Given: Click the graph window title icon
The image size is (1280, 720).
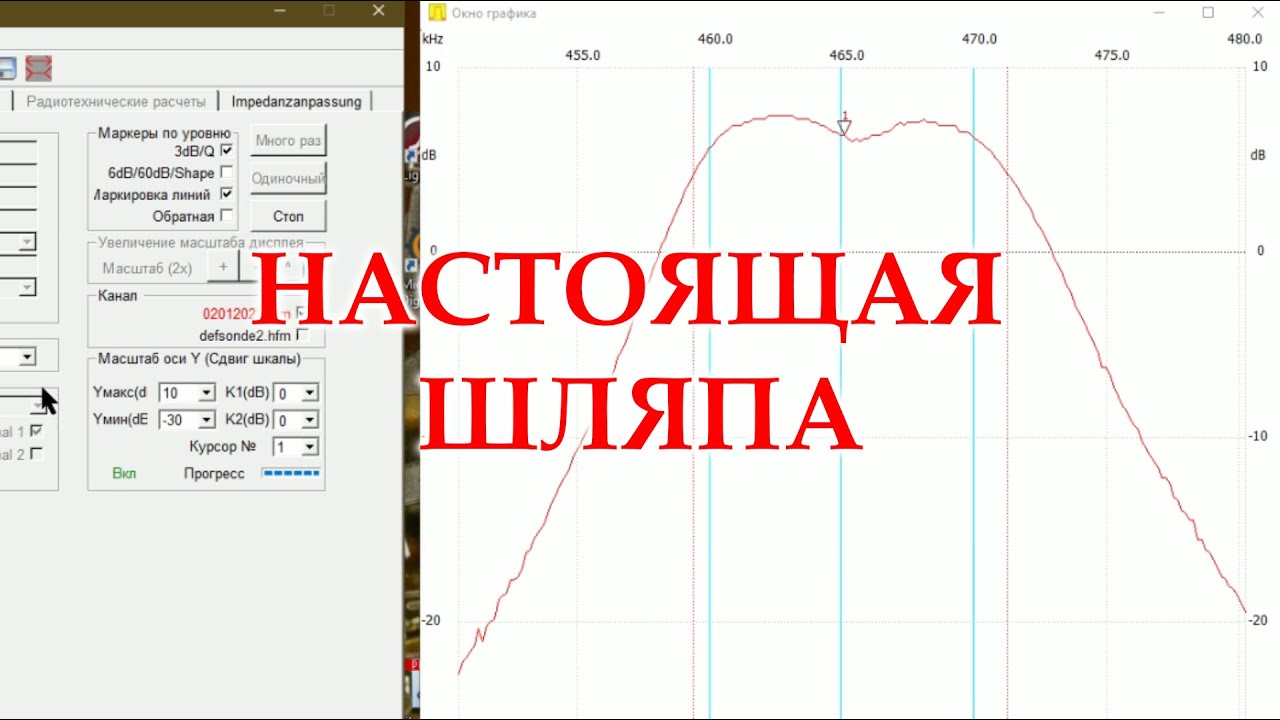Looking at the screenshot, I should coord(436,13).
